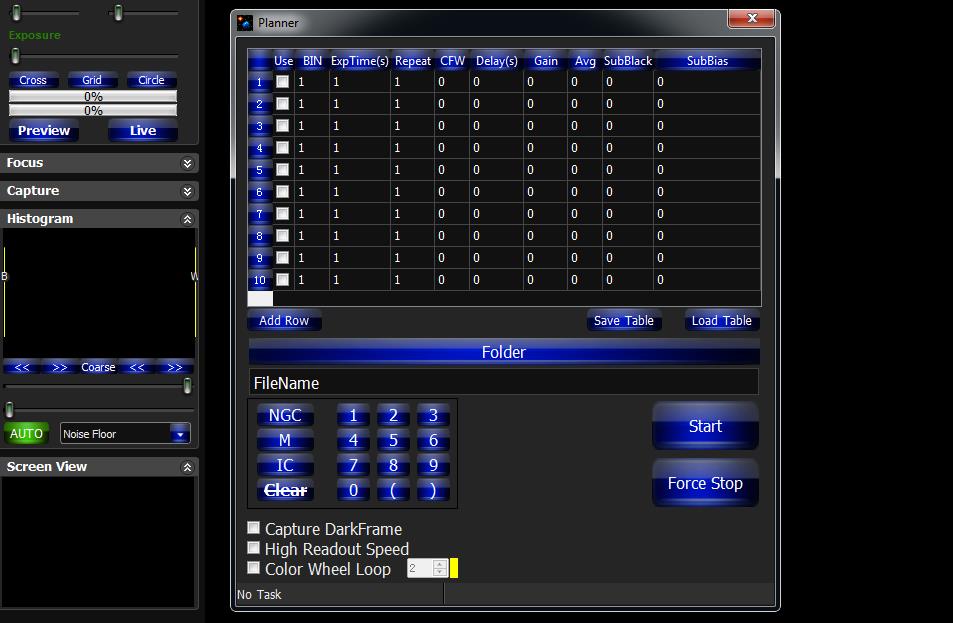
Task: Increase the Color Wheel Loop count
Action: point(440,564)
